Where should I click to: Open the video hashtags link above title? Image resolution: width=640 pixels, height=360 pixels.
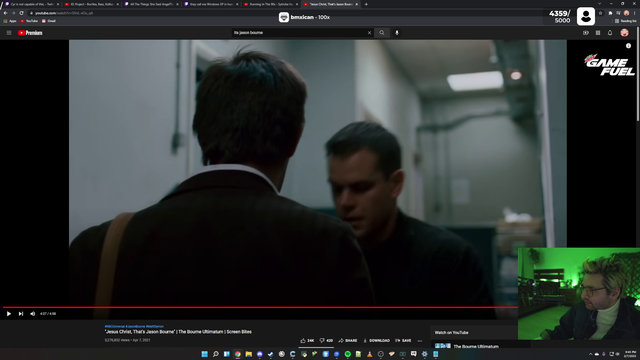[x=134, y=327]
